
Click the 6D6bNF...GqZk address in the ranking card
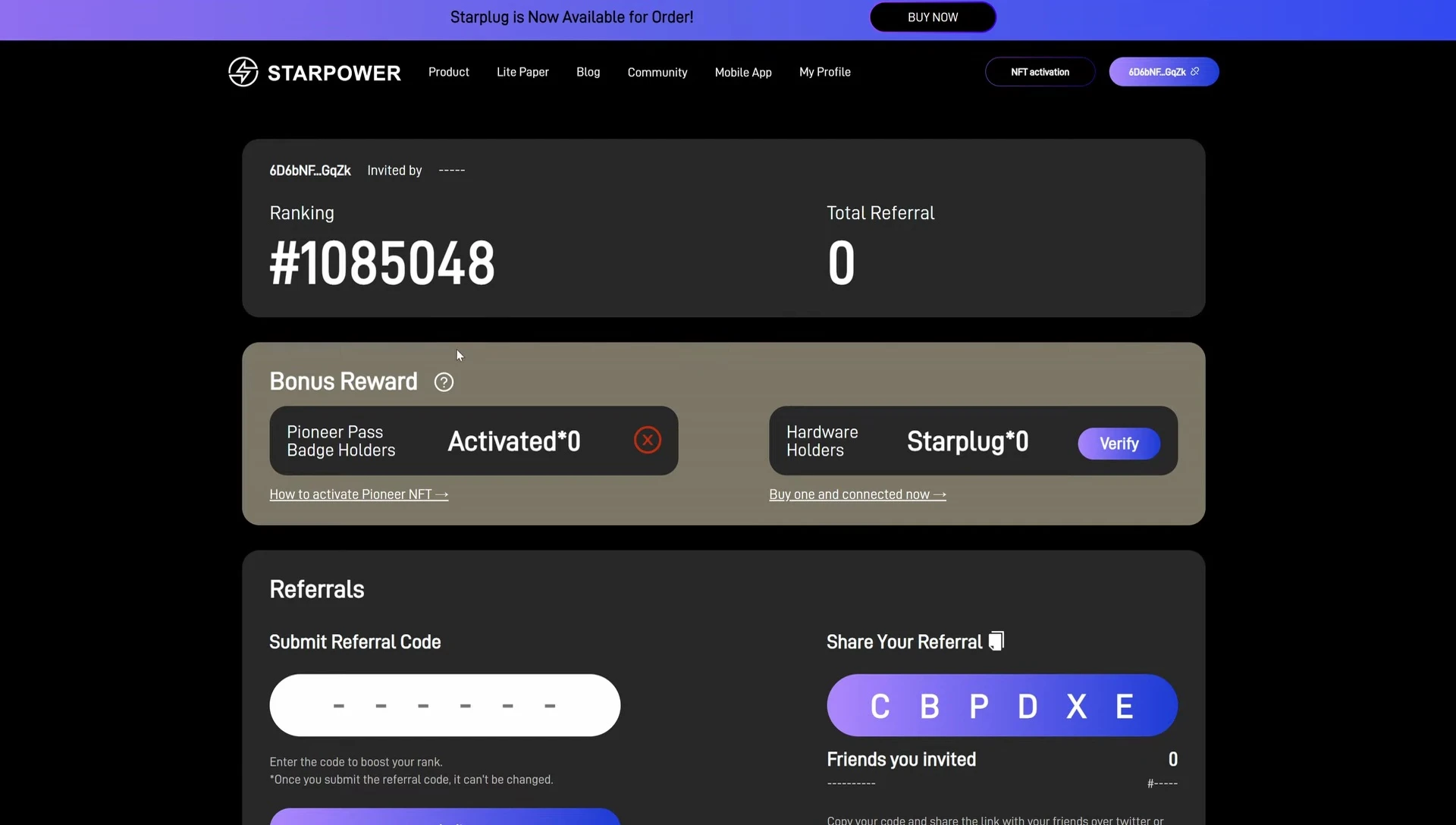tap(310, 171)
